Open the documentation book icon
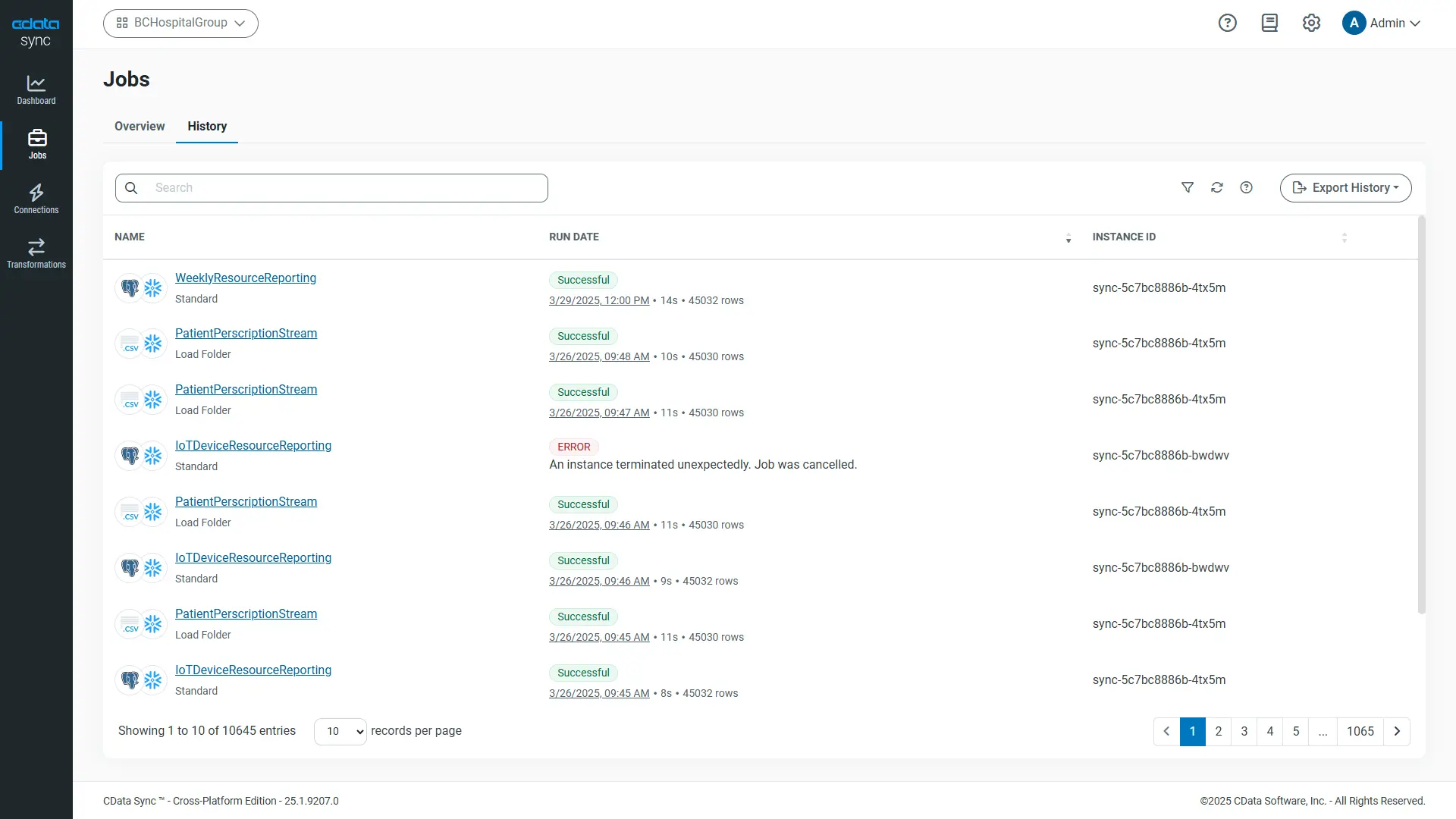 click(x=1269, y=23)
